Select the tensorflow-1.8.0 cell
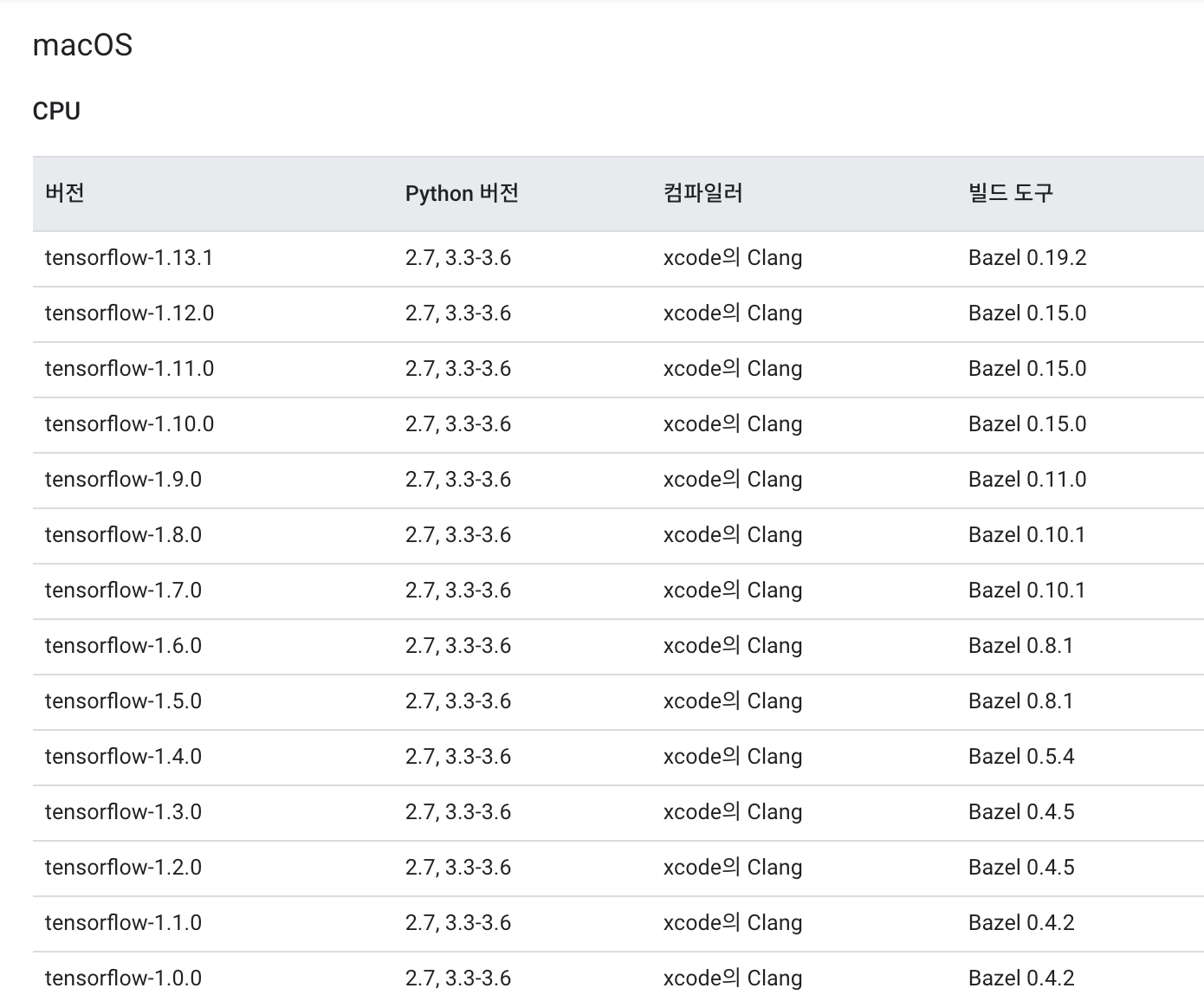 [123, 535]
